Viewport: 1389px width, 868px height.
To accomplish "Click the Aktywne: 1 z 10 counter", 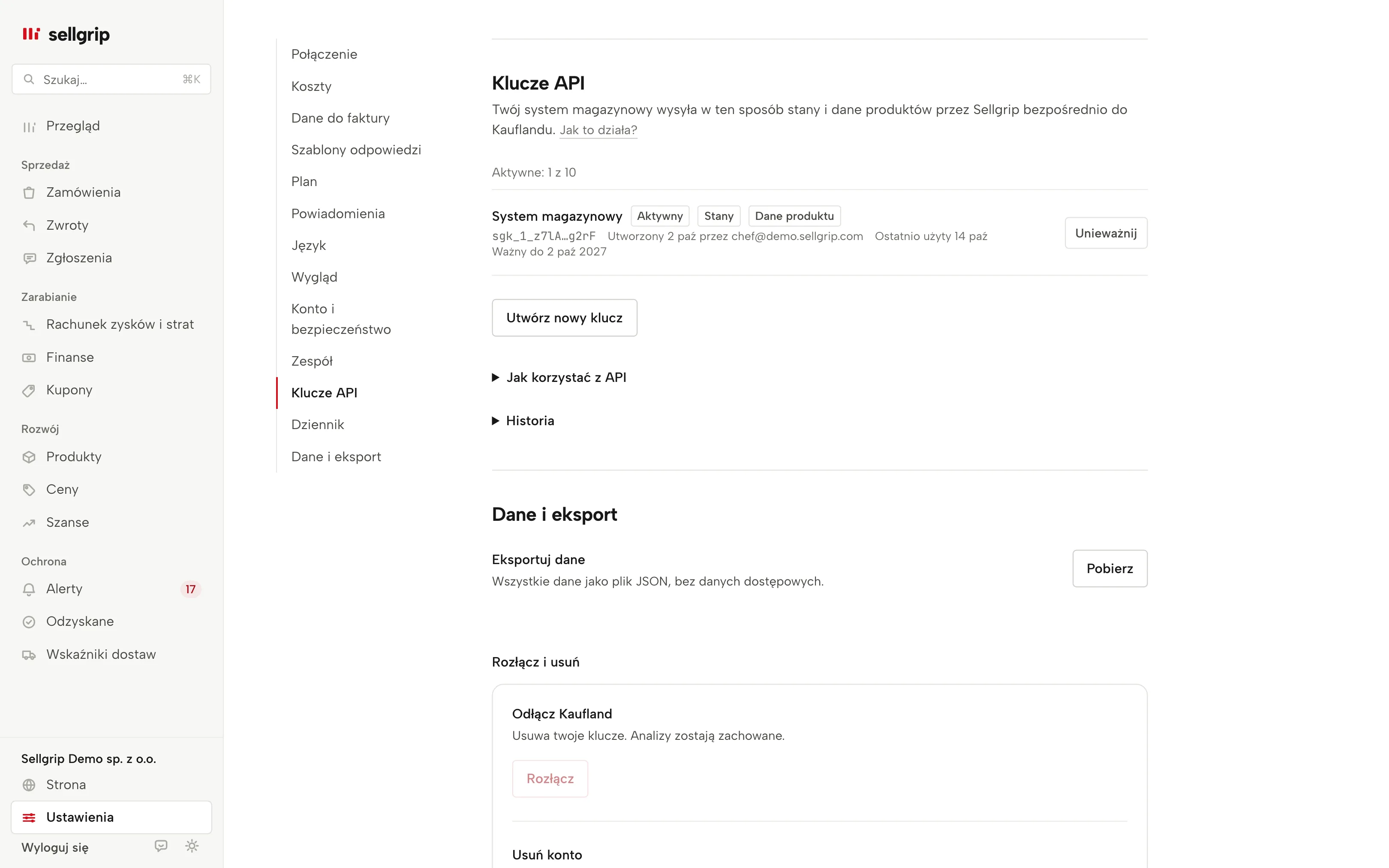I will click(x=534, y=172).
